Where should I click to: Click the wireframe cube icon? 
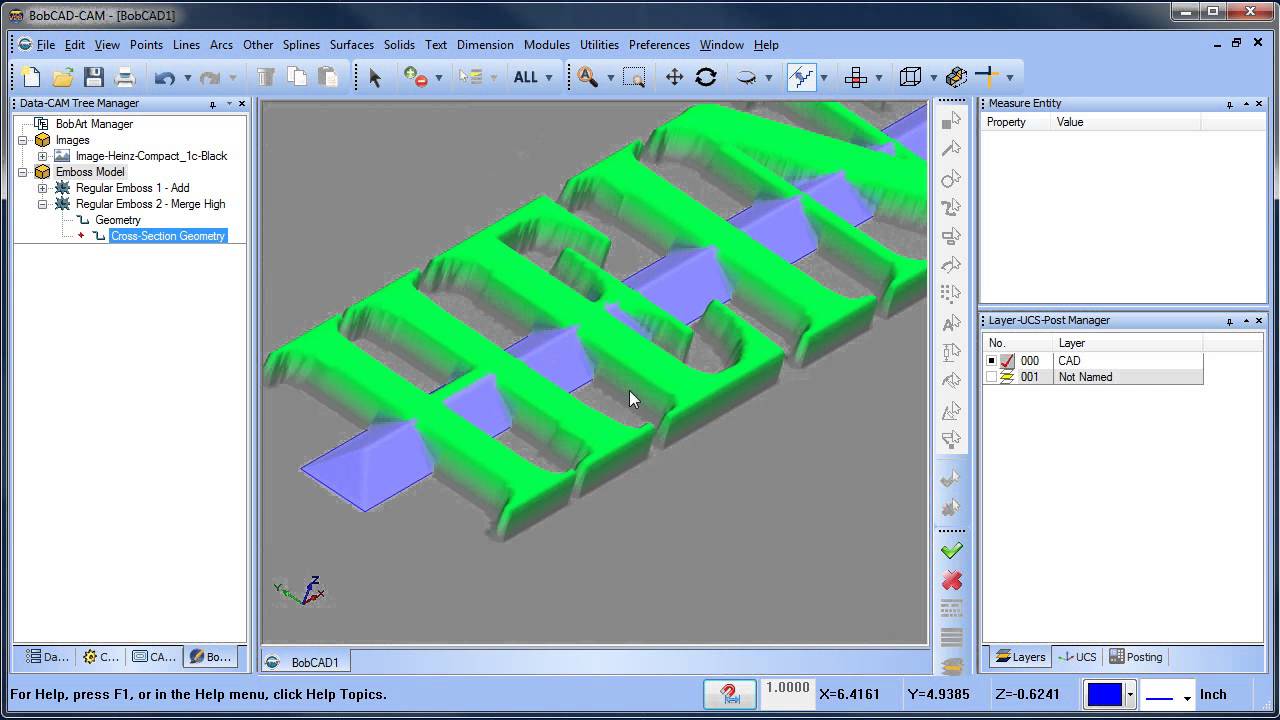pyautogui.click(x=910, y=77)
